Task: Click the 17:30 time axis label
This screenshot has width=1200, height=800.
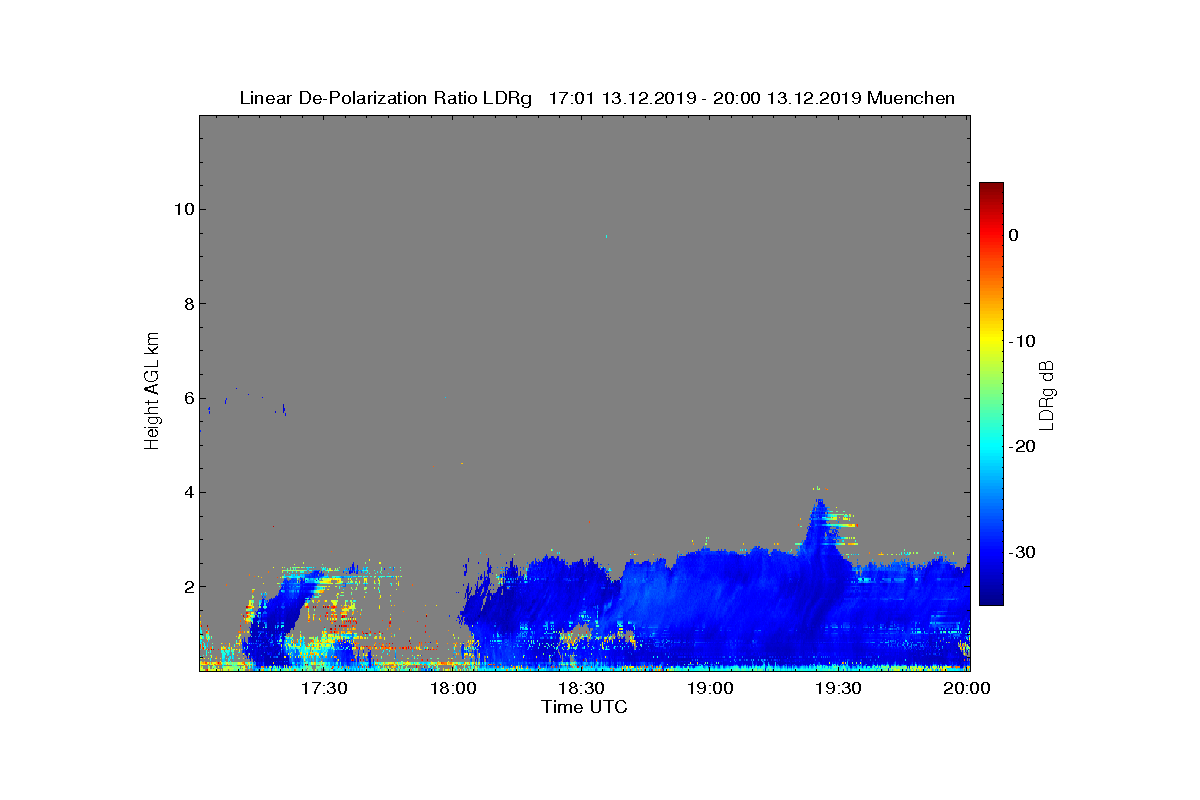Action: click(x=324, y=689)
